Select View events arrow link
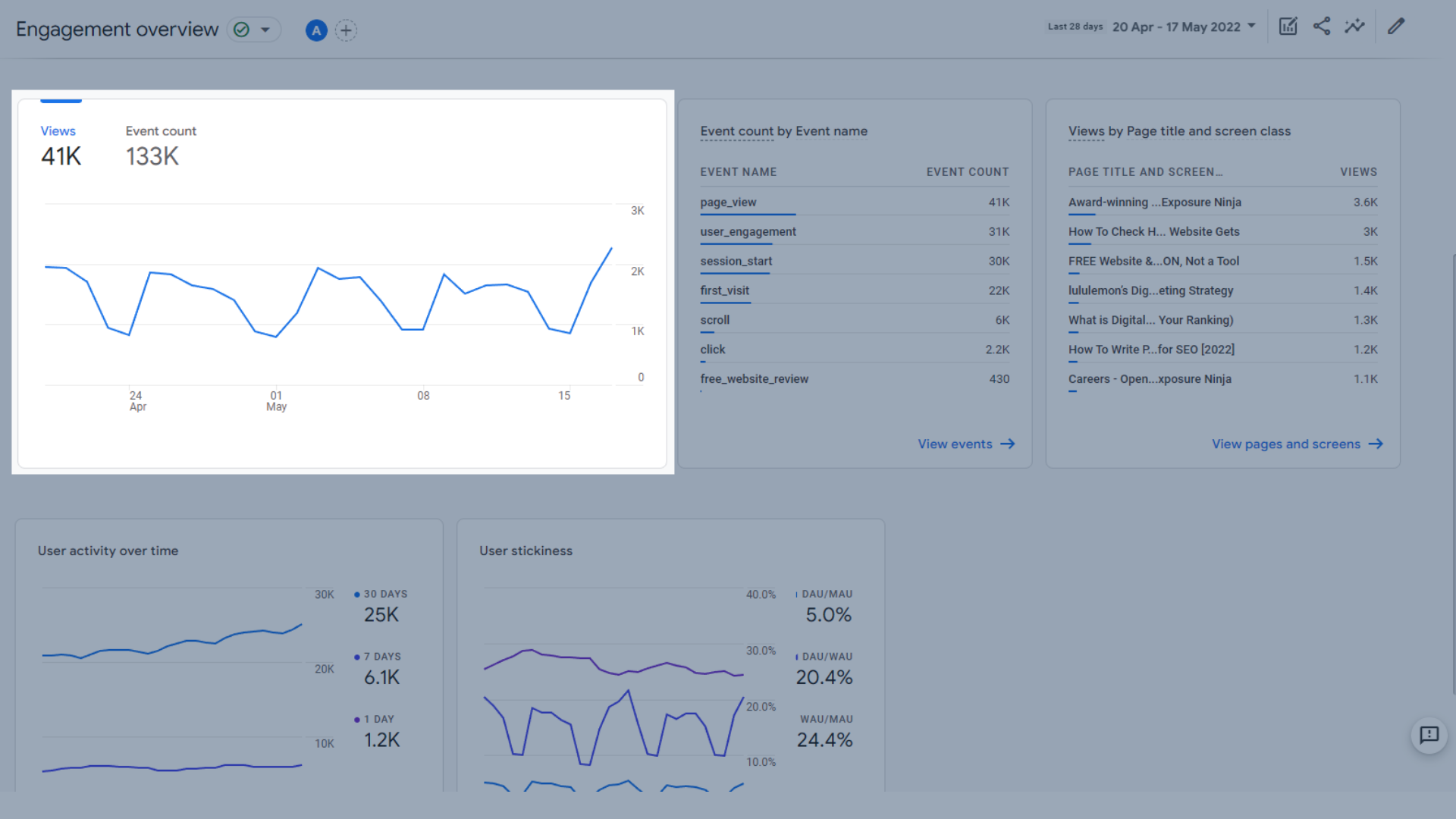The width and height of the screenshot is (1456, 819). (963, 443)
